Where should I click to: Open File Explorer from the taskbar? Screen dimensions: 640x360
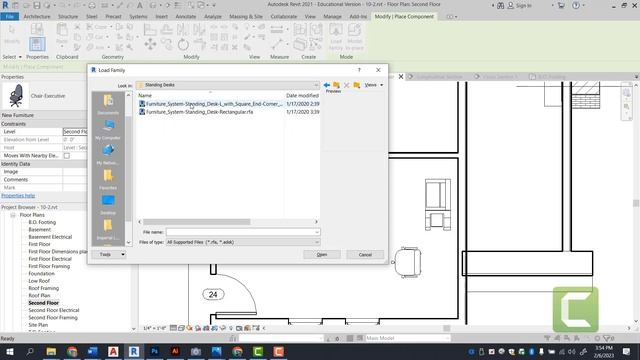51,351
